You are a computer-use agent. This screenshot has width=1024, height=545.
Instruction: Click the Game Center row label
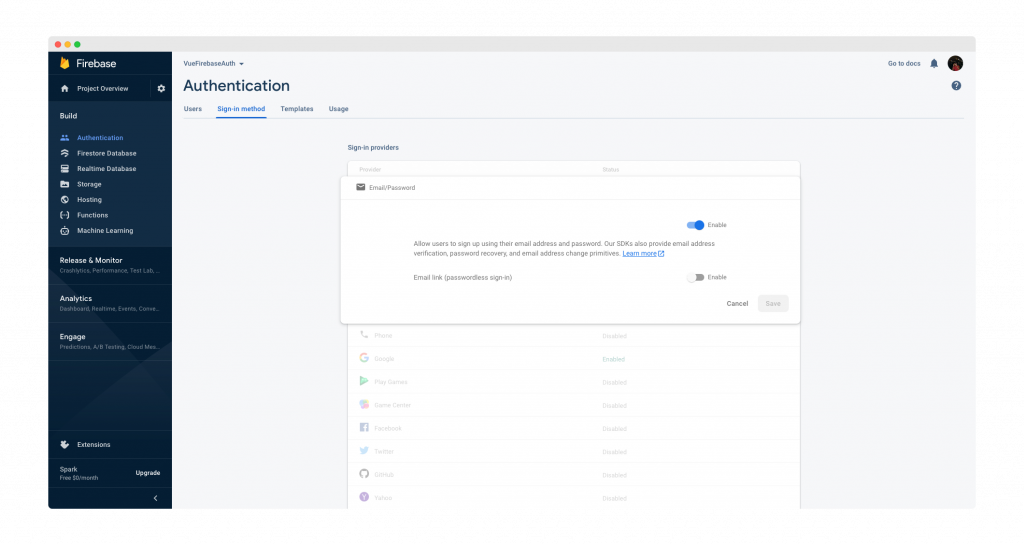pyautogui.click(x=392, y=405)
